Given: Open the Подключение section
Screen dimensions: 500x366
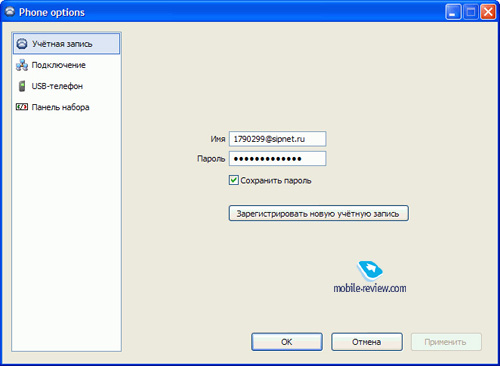Looking at the screenshot, I should pyautogui.click(x=66, y=65).
